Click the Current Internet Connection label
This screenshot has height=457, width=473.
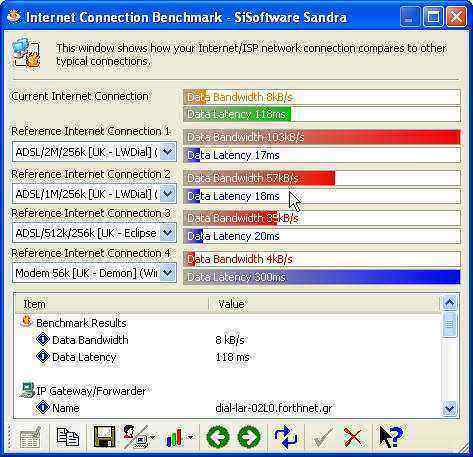(80, 96)
